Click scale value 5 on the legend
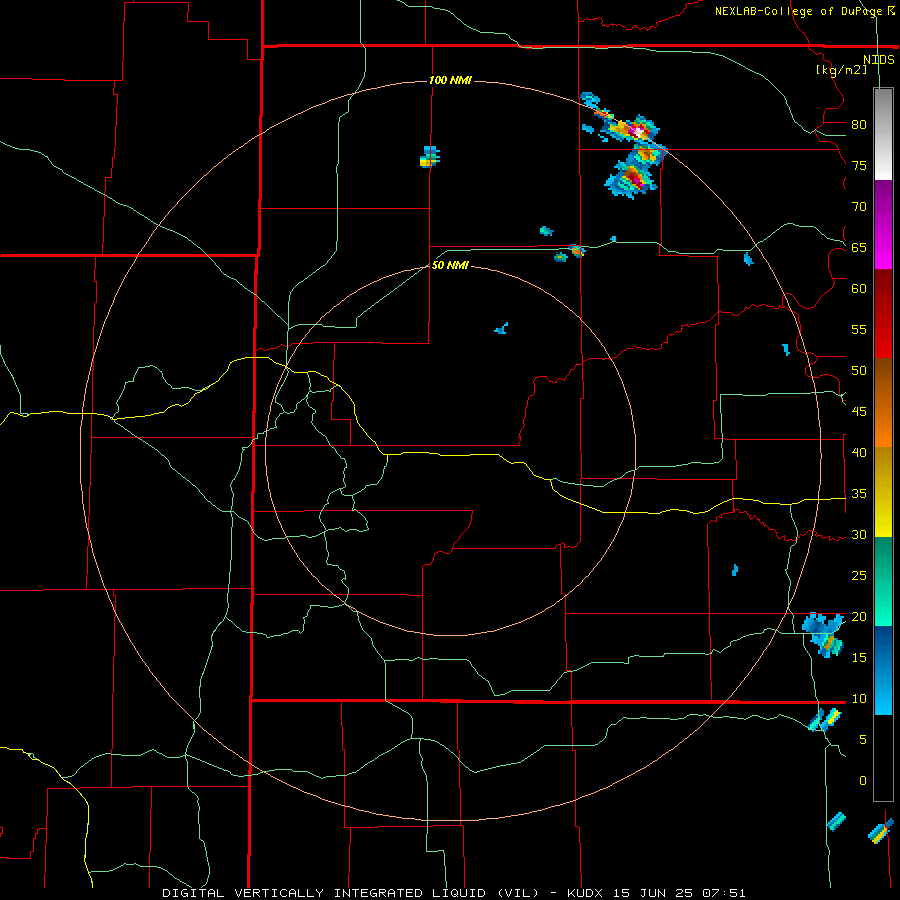The image size is (900, 900). 863,740
